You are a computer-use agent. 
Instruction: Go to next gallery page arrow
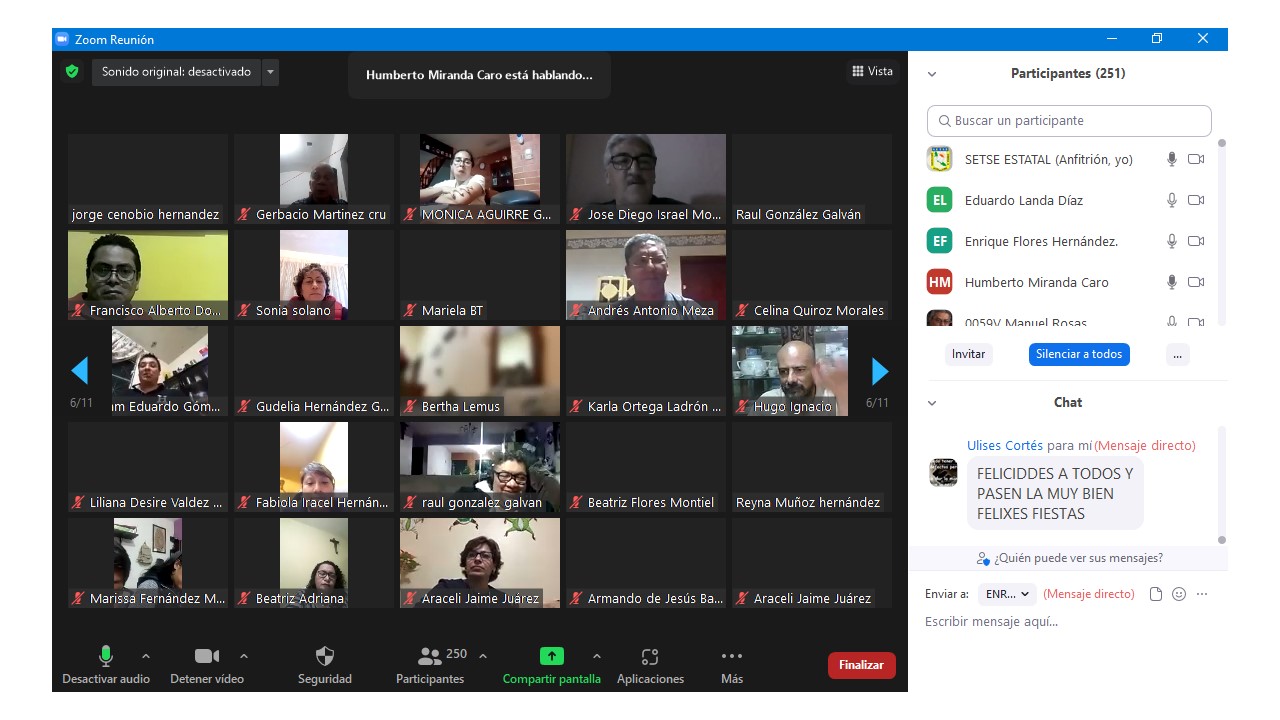[x=880, y=372]
